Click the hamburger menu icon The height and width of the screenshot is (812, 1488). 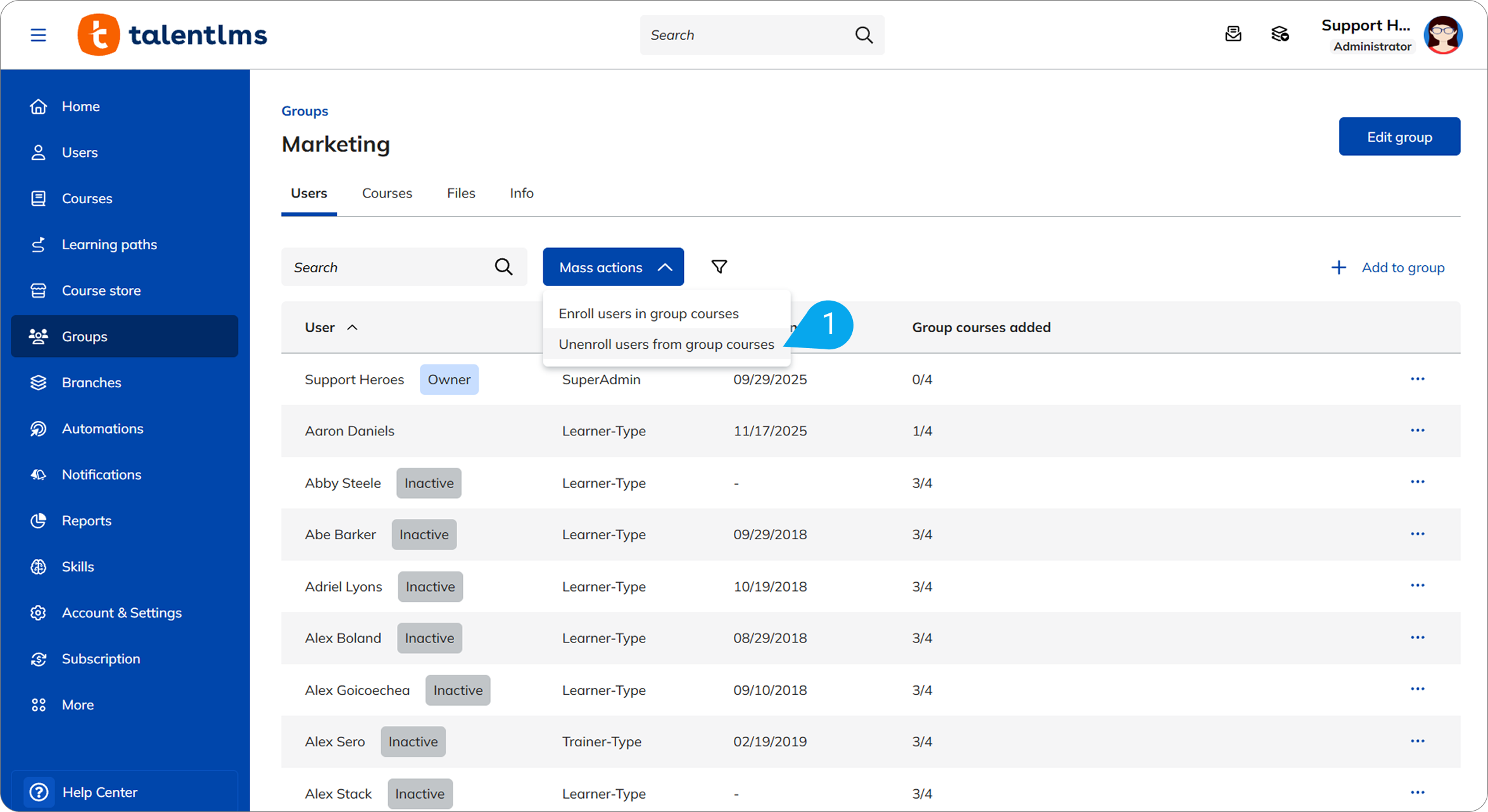coord(38,35)
